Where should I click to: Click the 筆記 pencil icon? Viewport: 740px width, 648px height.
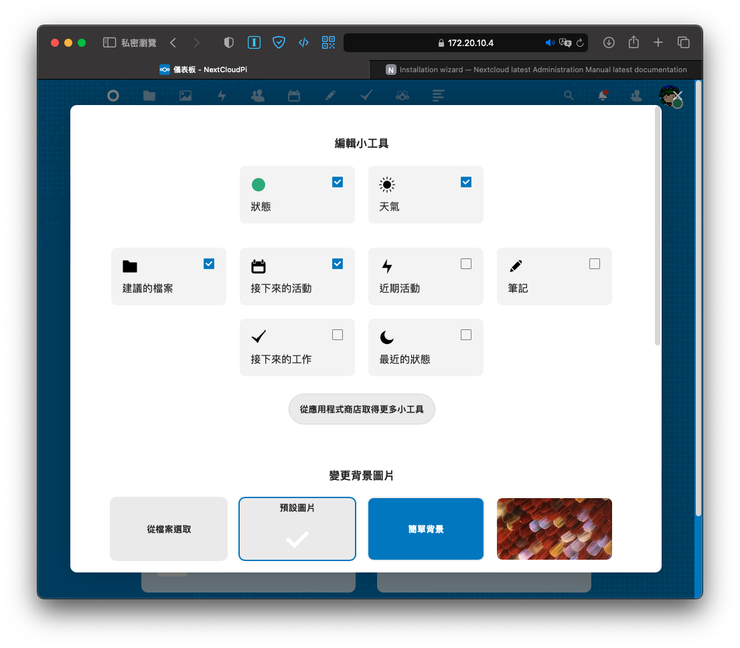[x=516, y=266]
